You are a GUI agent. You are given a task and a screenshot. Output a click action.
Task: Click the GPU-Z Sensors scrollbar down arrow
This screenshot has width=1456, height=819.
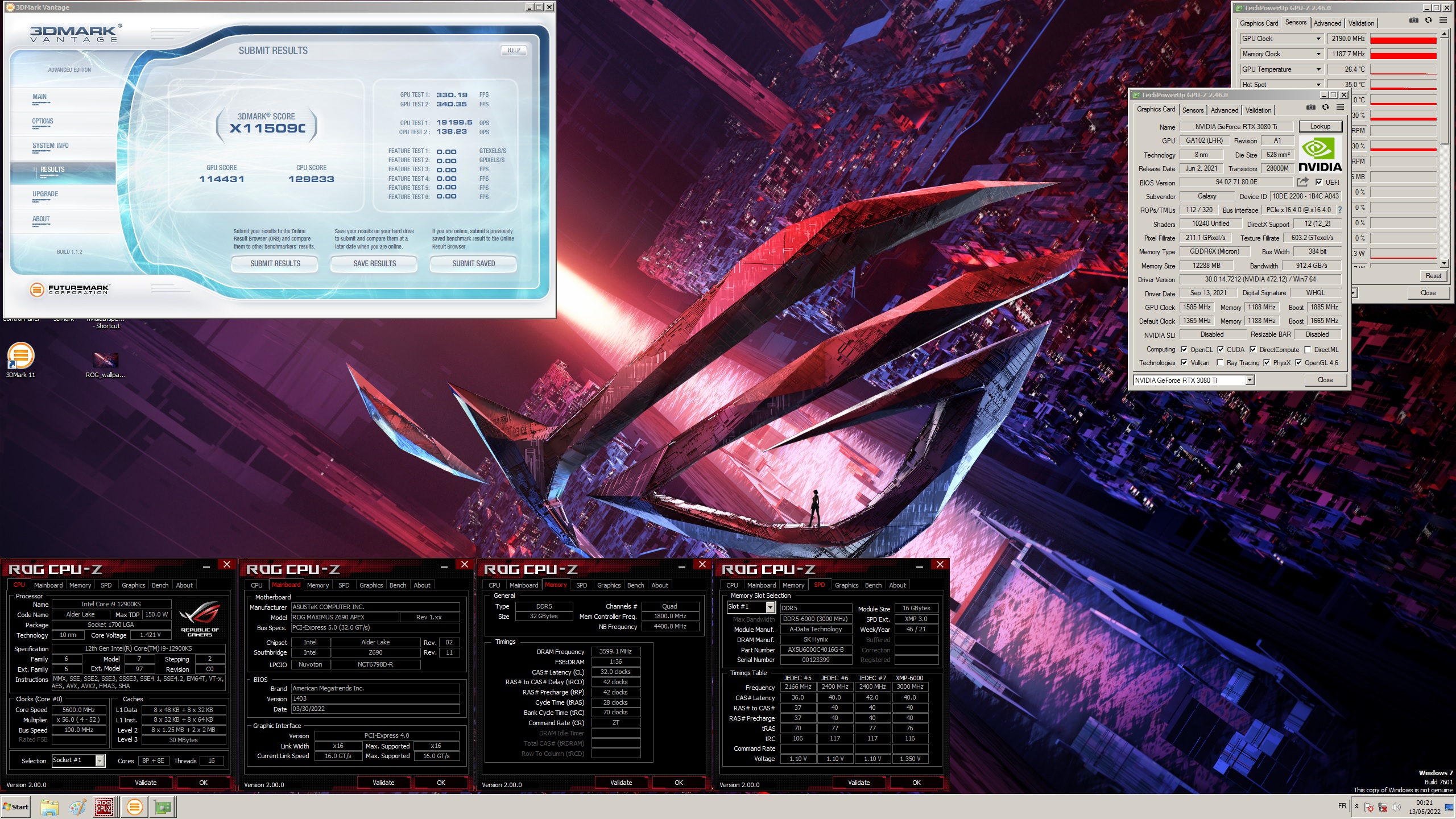point(1444,263)
